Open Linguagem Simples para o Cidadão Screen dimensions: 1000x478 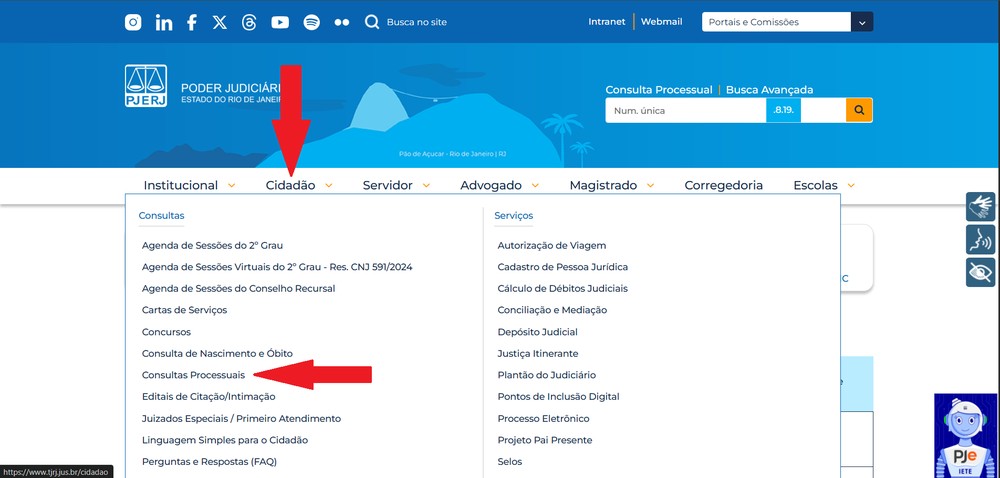(225, 440)
